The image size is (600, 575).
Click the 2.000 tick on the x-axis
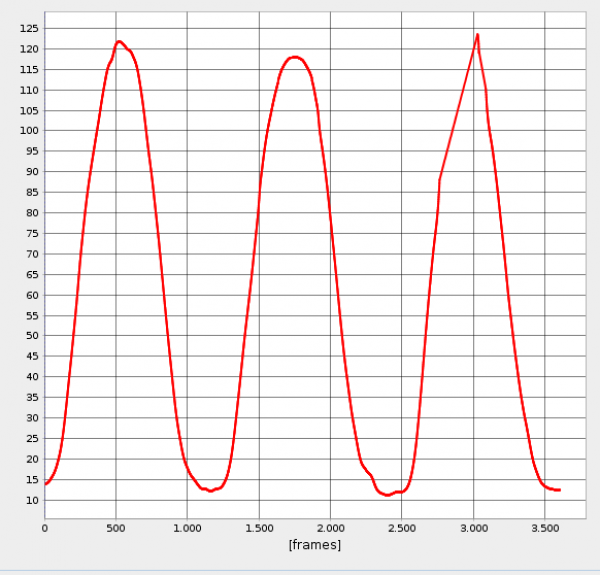330,526
